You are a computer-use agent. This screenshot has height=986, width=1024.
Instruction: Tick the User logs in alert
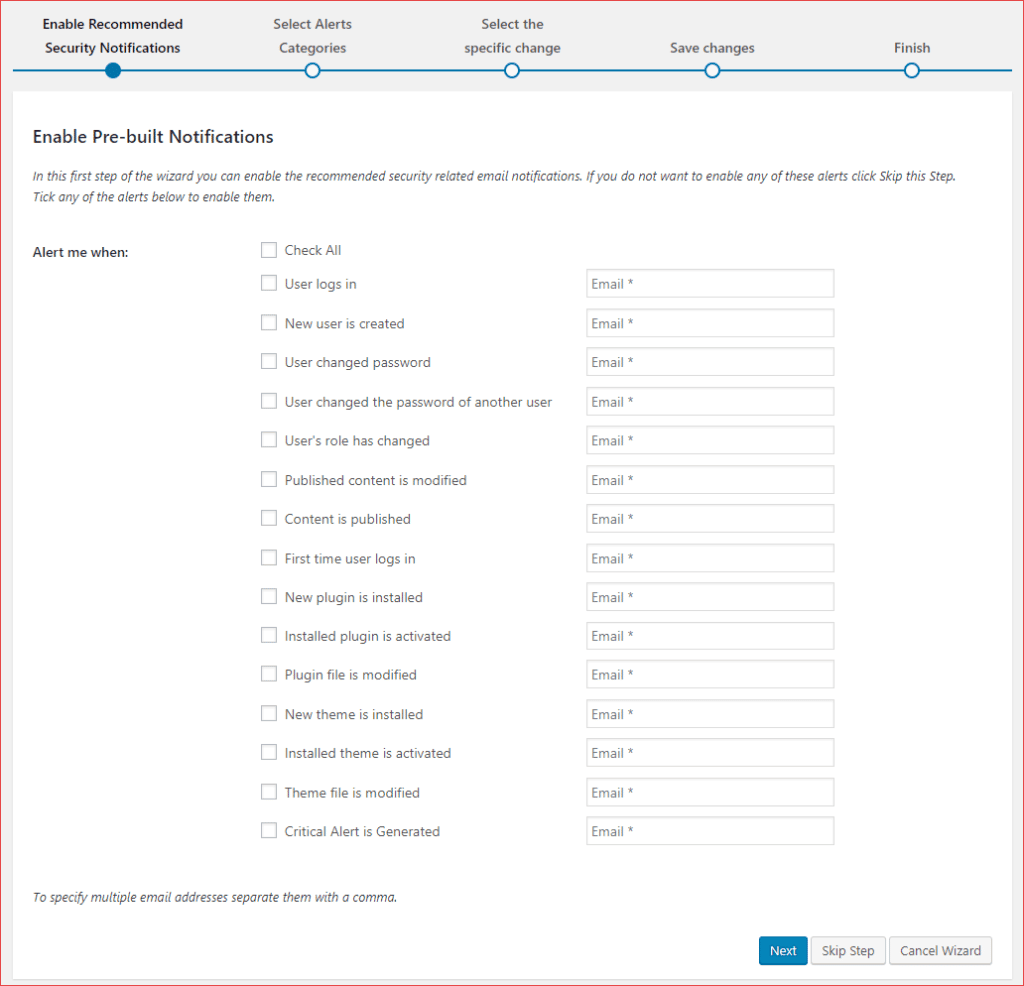point(268,283)
